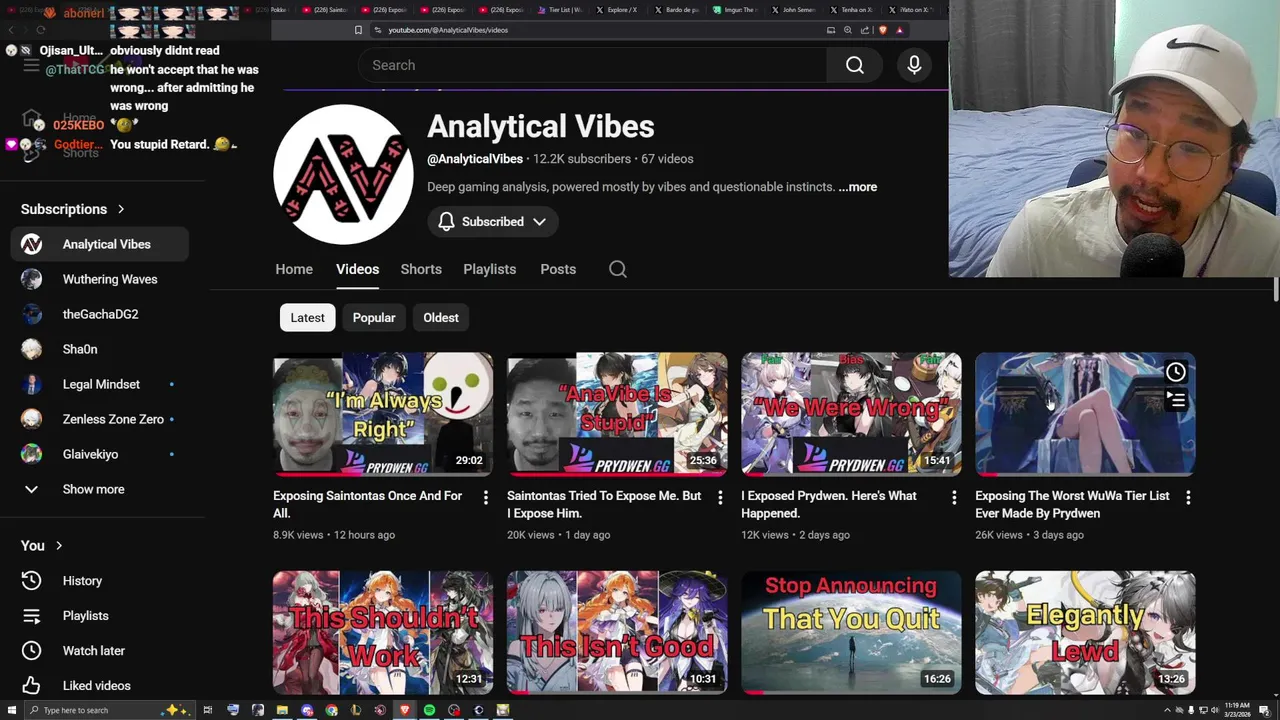Open more options for I Exposed Prydwen video
The width and height of the screenshot is (1280, 720).
tap(954, 497)
